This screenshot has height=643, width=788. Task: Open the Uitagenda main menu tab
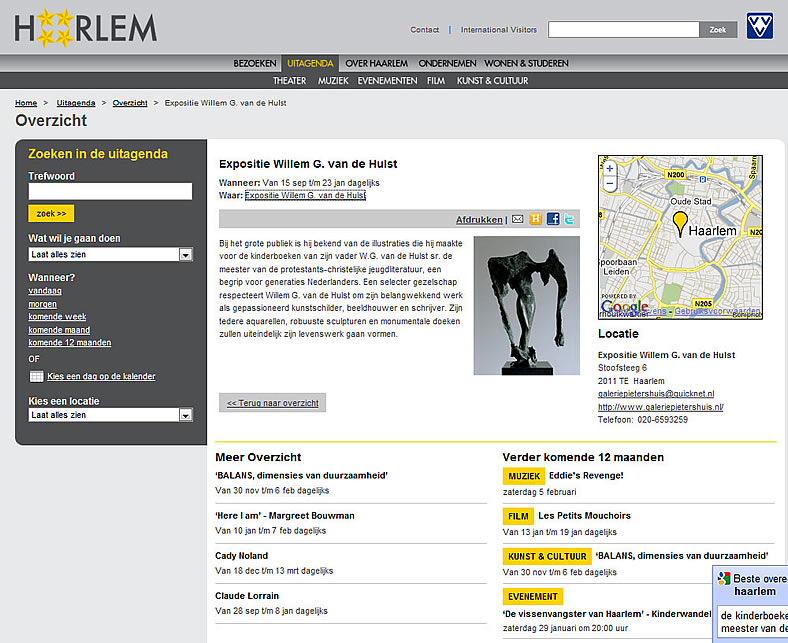(311, 63)
